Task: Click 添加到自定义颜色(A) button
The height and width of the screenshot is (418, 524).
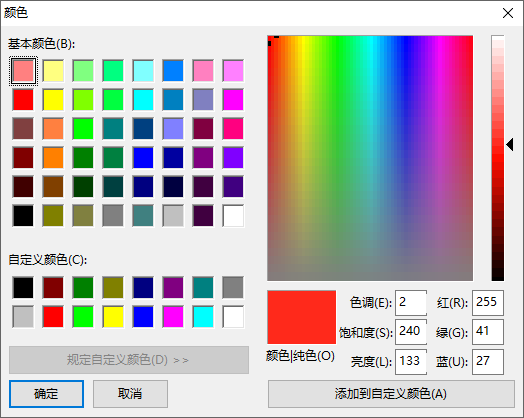Action: [391, 394]
